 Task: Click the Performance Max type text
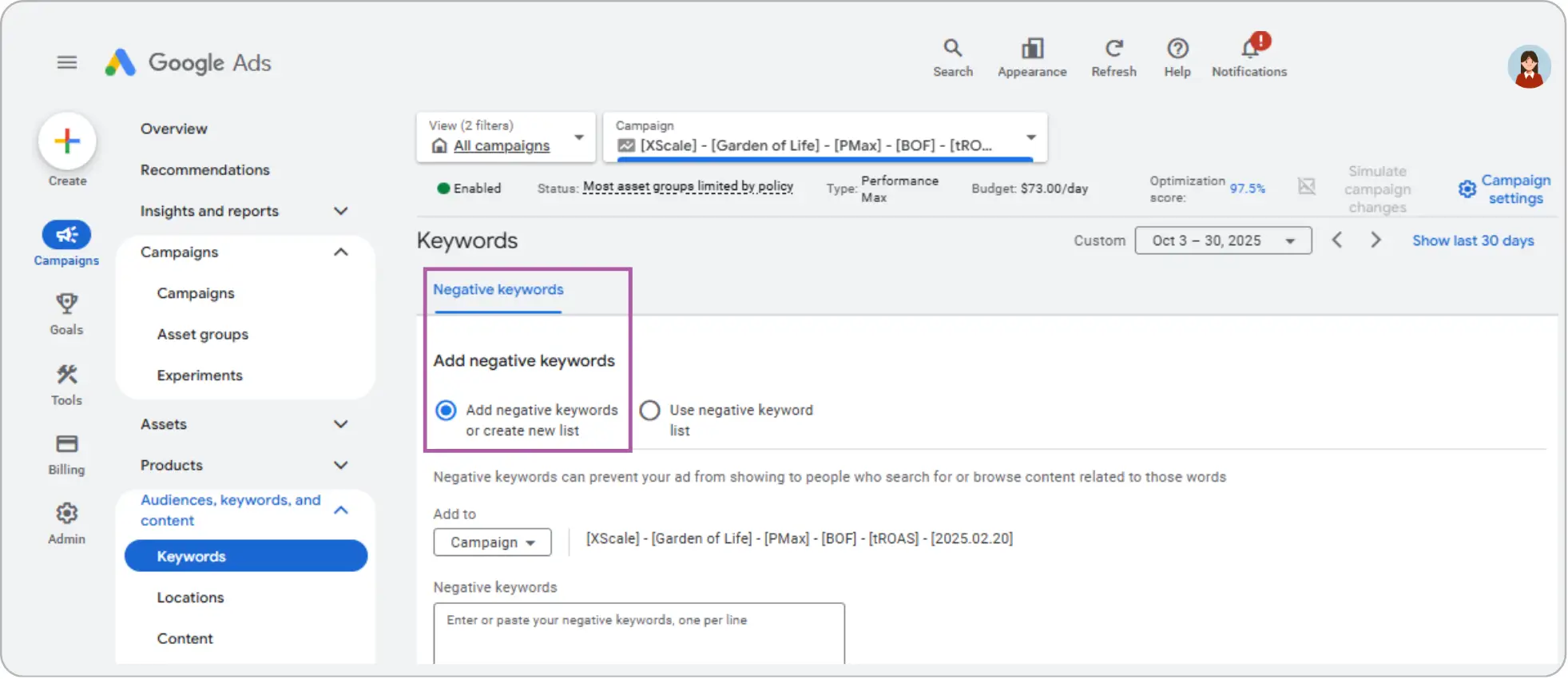899,189
